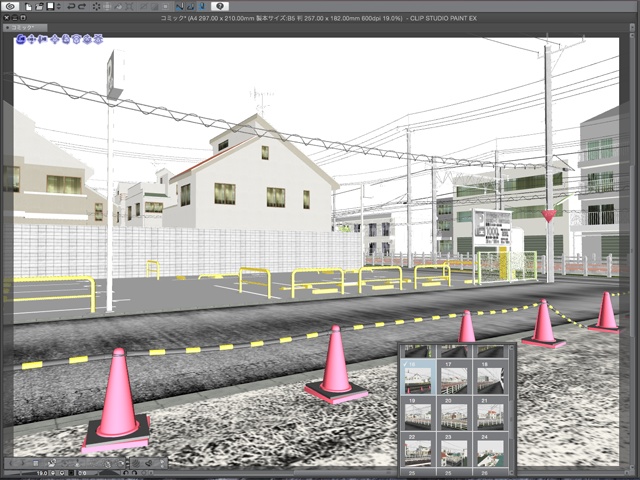Click the zoom out icon in status bar
Image resolution: width=640 pixels, height=480 pixels.
coord(53,473)
